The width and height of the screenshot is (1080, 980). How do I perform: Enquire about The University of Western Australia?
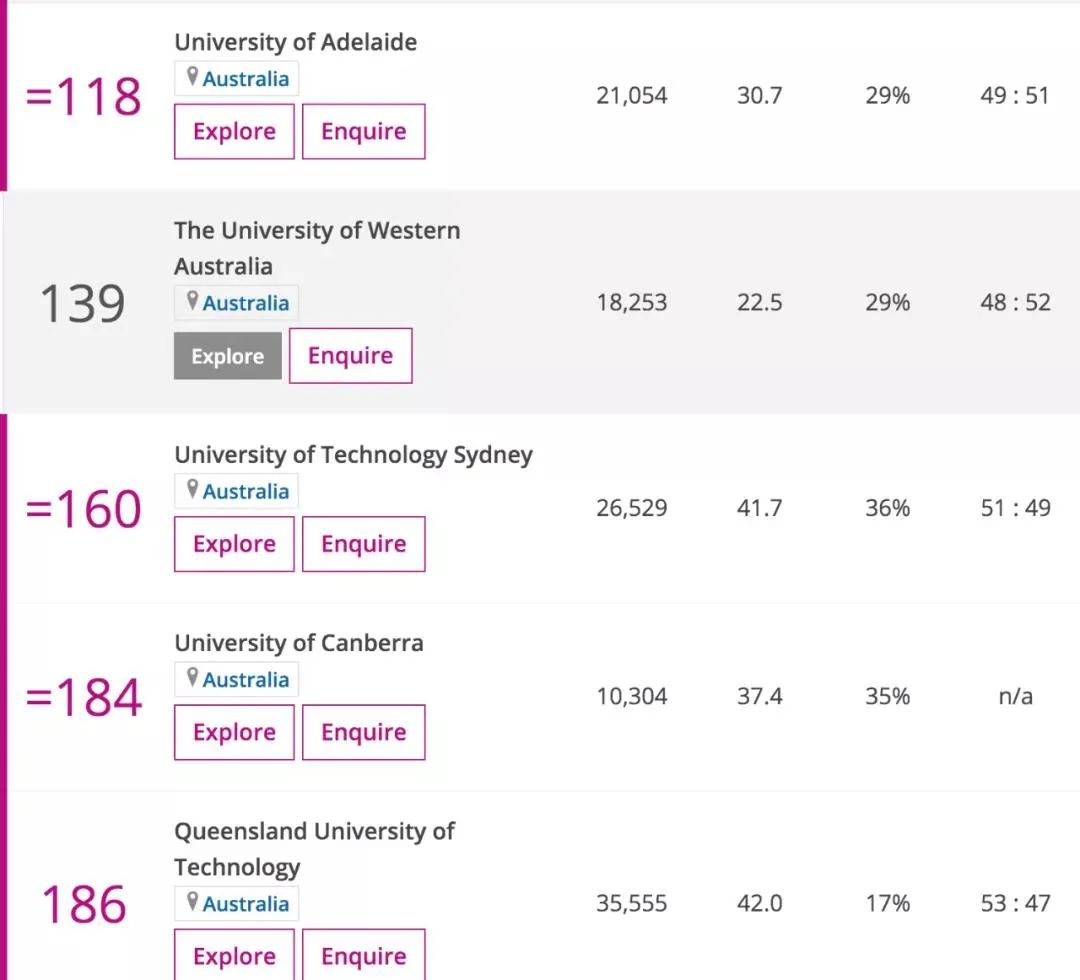(x=351, y=355)
